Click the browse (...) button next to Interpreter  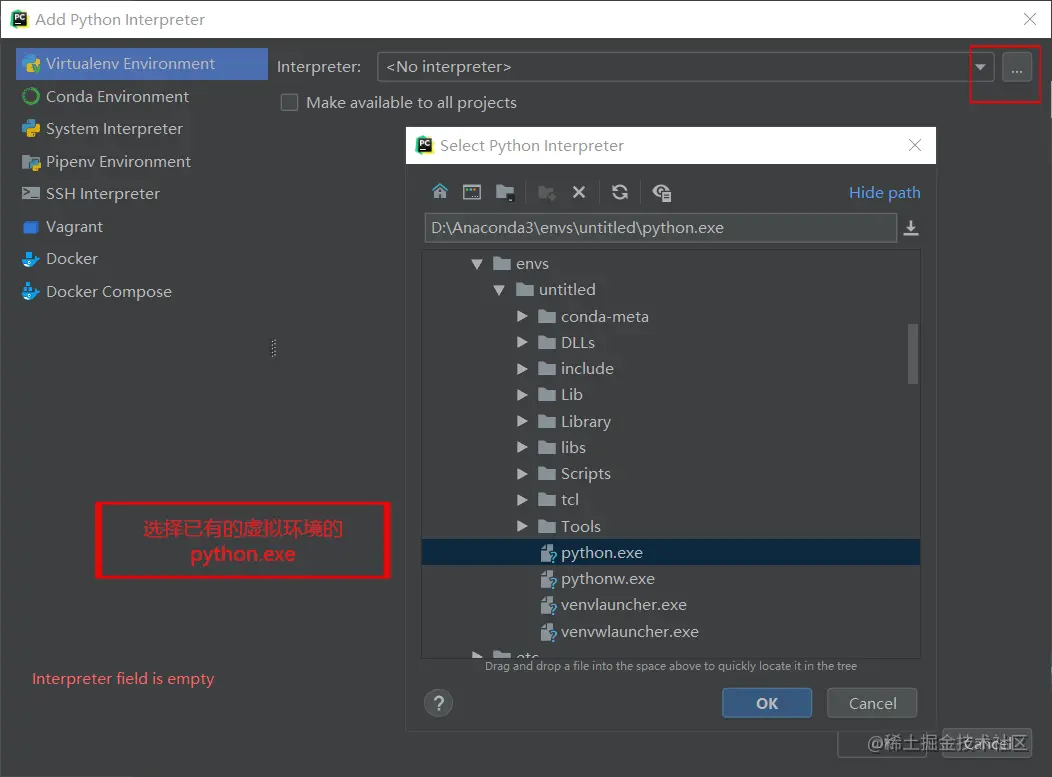[1017, 67]
